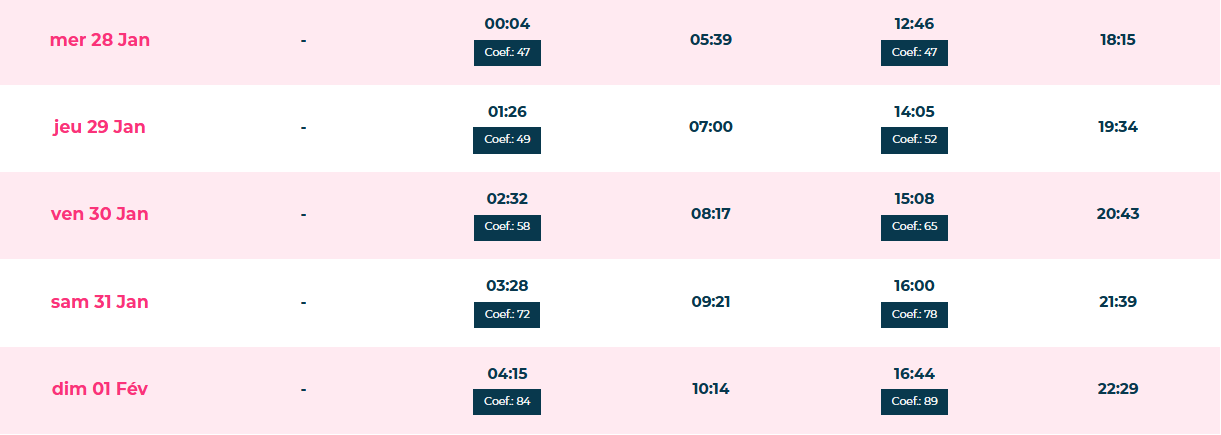Select the Coef: 84 badge
The width and height of the screenshot is (1221, 435).
tap(507, 402)
